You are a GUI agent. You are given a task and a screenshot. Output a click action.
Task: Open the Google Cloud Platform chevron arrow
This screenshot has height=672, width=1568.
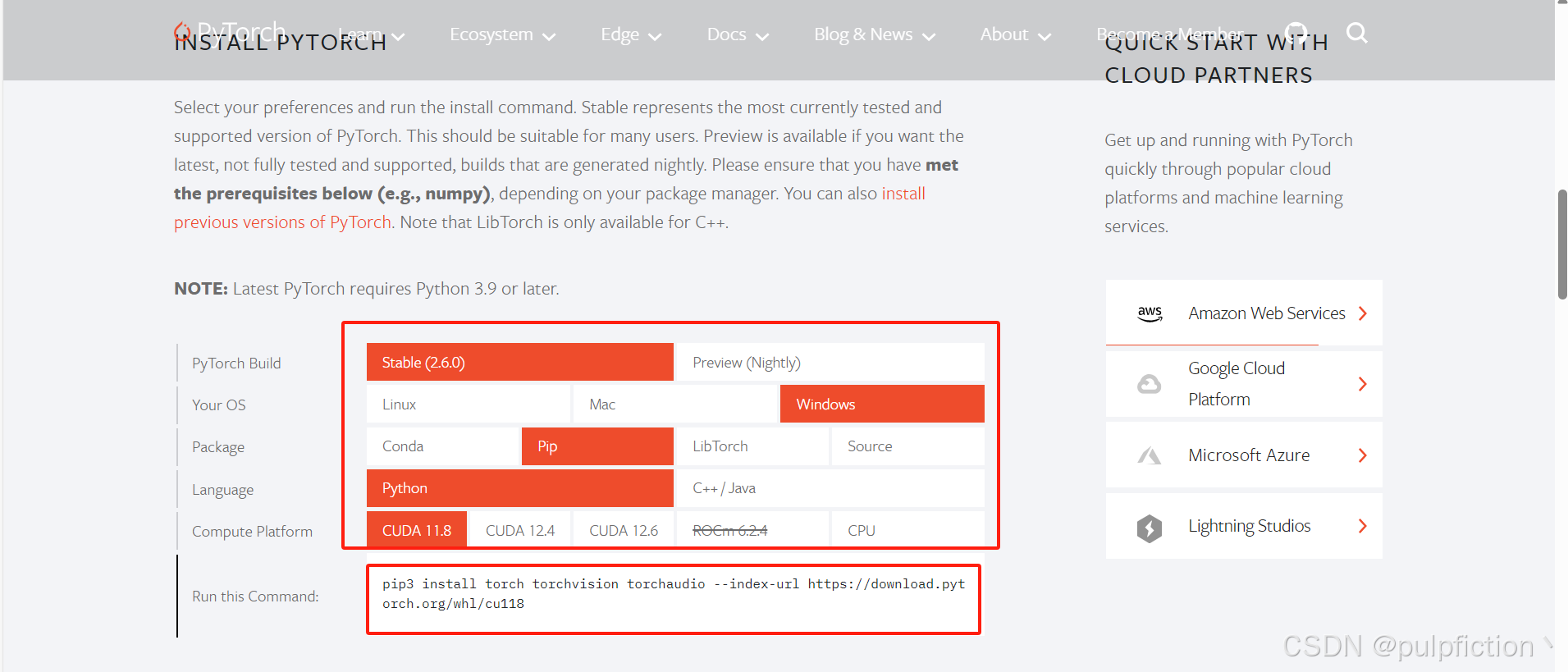[x=1363, y=384]
